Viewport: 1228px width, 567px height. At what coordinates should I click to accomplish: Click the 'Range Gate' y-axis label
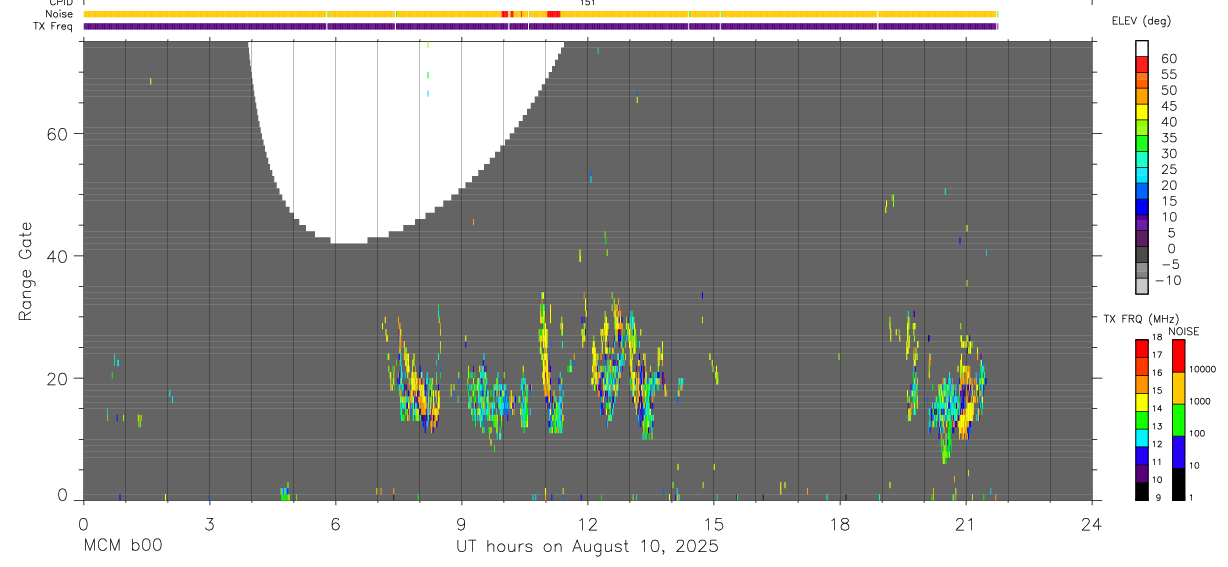tap(26, 271)
